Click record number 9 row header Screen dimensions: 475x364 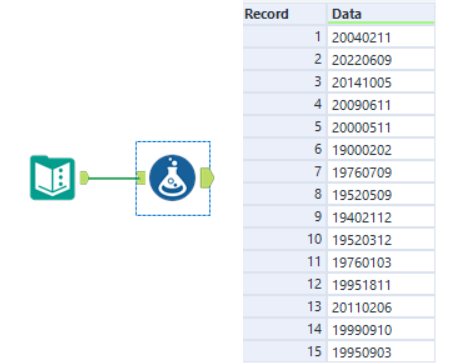point(284,217)
